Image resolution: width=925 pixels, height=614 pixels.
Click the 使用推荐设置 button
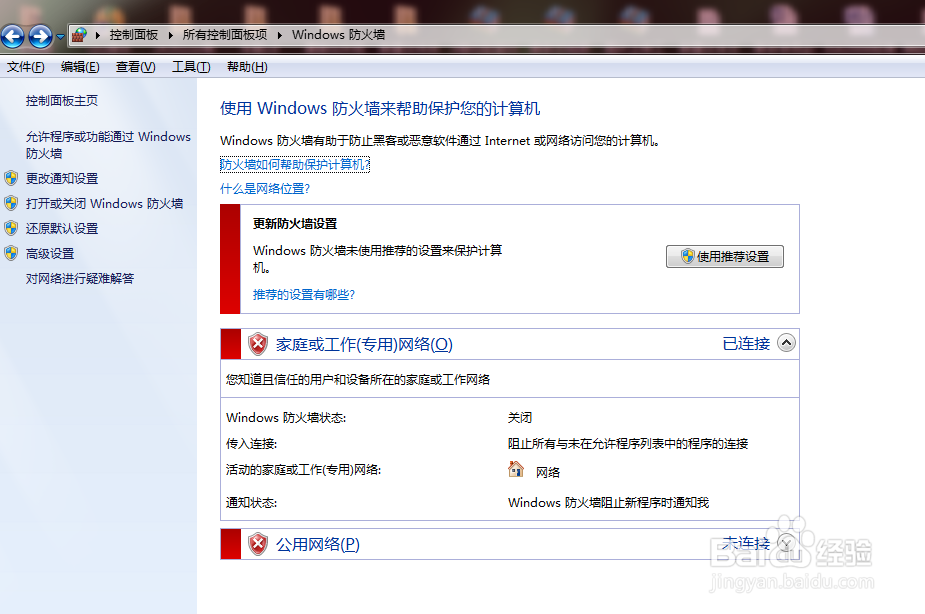point(724,256)
